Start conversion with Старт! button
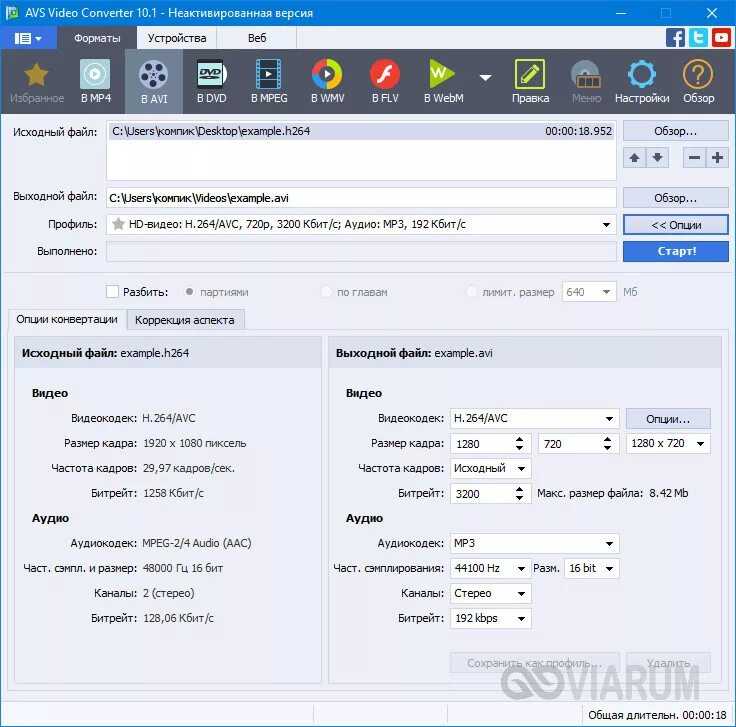This screenshot has height=727, width=736. (675, 251)
